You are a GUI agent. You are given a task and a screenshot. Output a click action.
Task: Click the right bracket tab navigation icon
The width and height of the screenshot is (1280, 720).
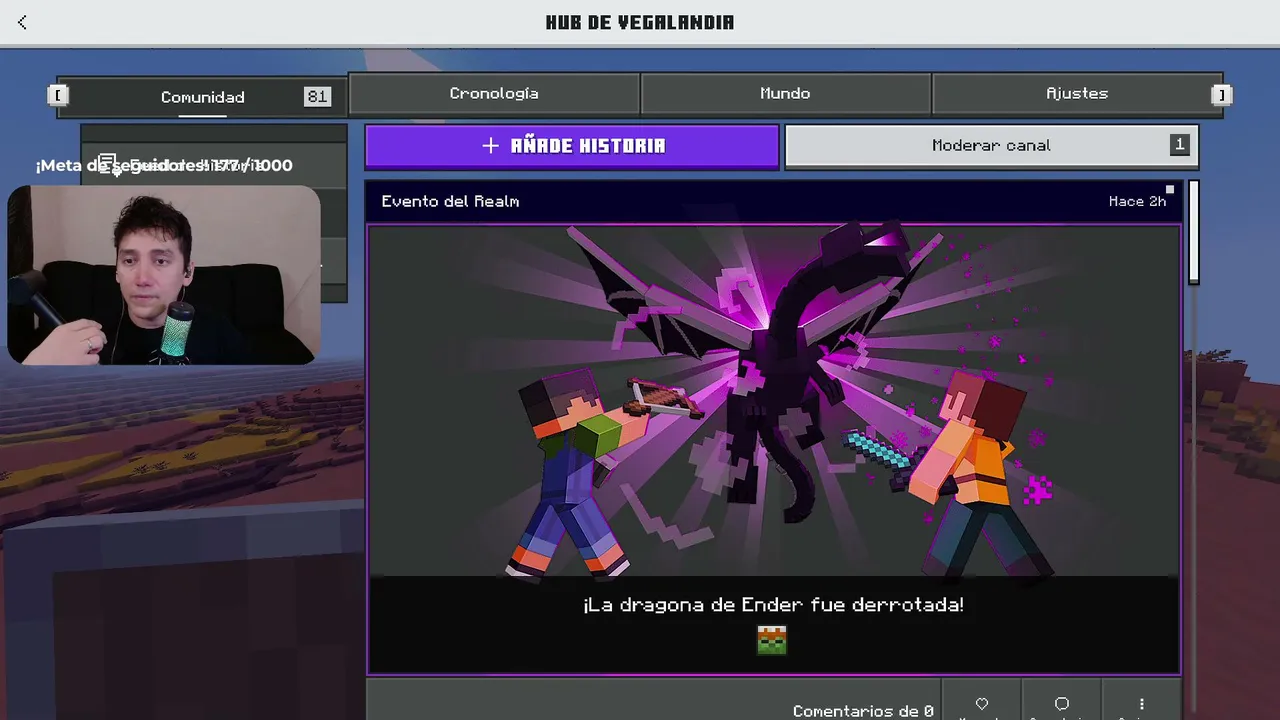click(x=1221, y=95)
